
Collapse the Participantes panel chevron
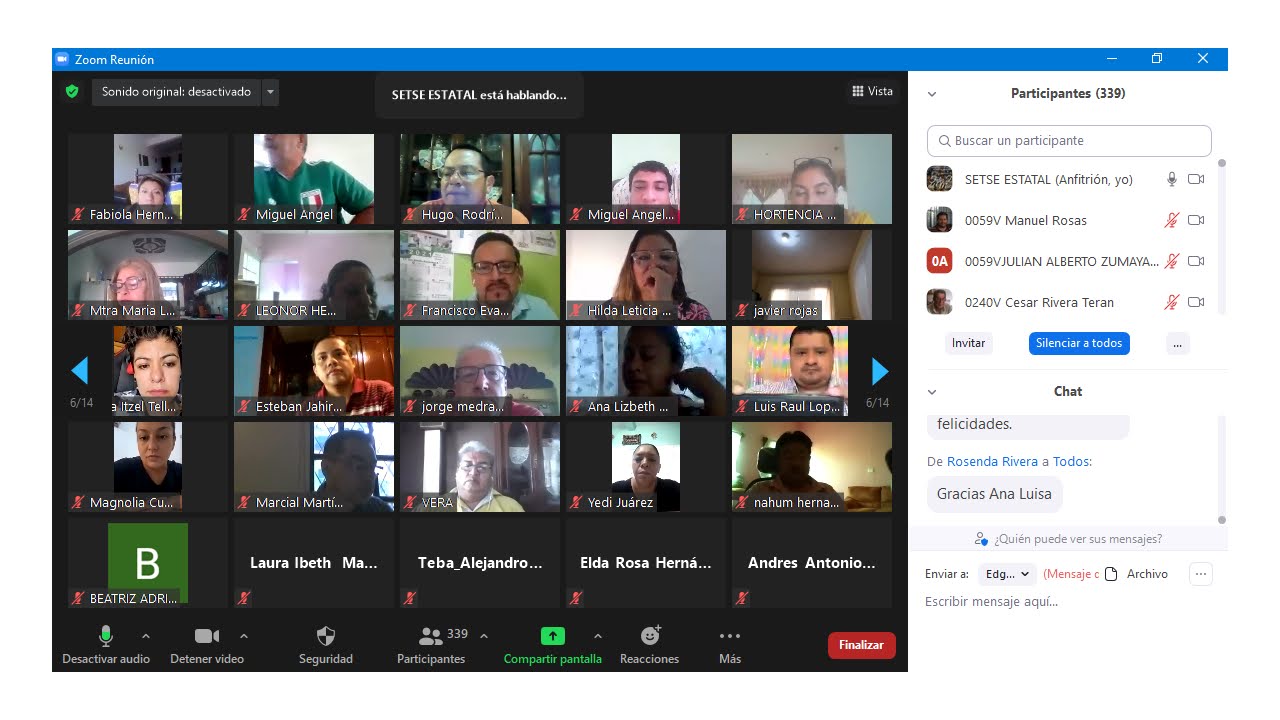[x=932, y=94]
